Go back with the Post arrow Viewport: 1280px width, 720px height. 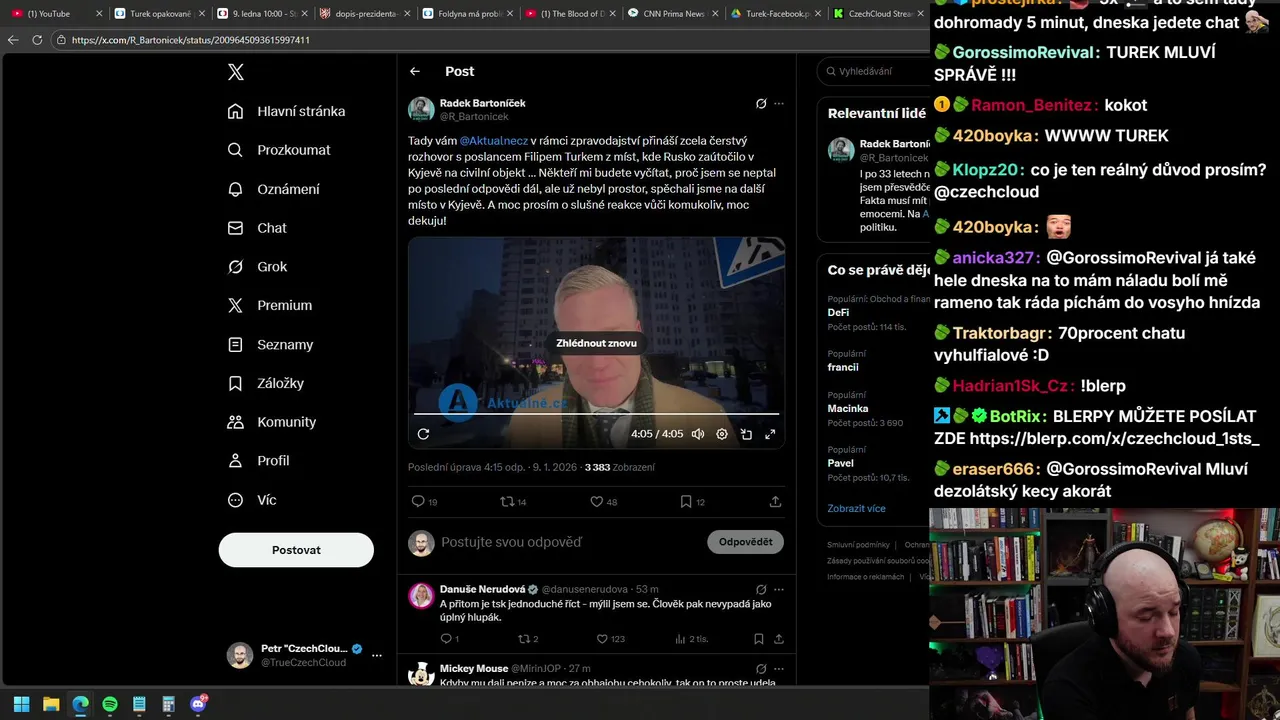(x=415, y=72)
